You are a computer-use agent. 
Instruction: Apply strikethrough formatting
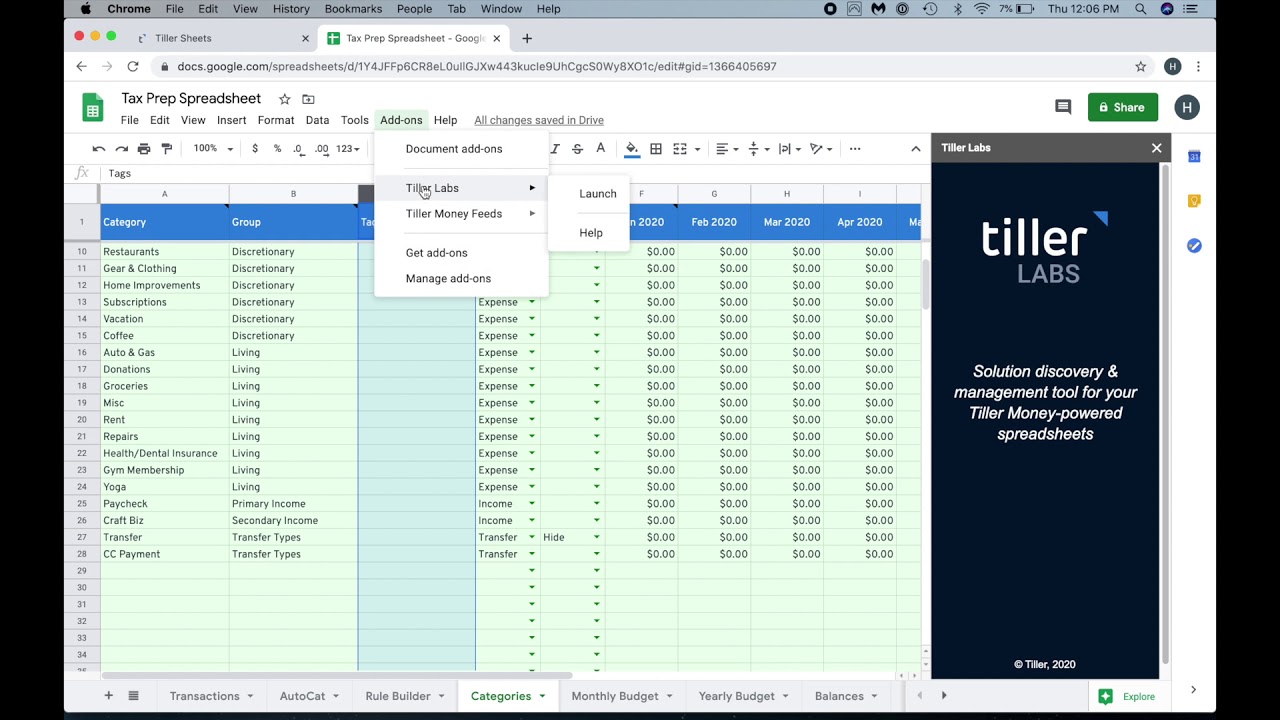[577, 149]
